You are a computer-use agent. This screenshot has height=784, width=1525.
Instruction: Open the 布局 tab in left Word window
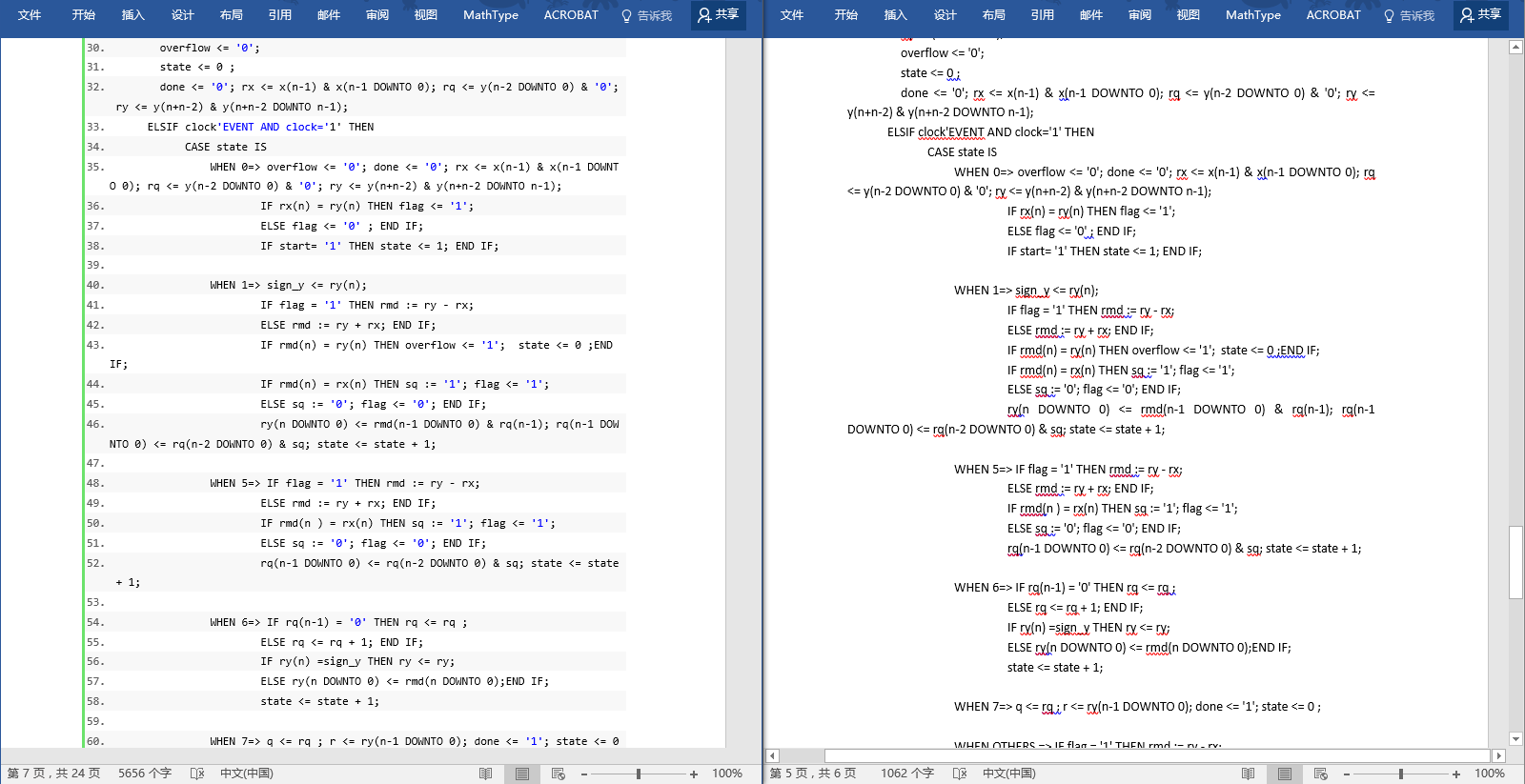[231, 15]
